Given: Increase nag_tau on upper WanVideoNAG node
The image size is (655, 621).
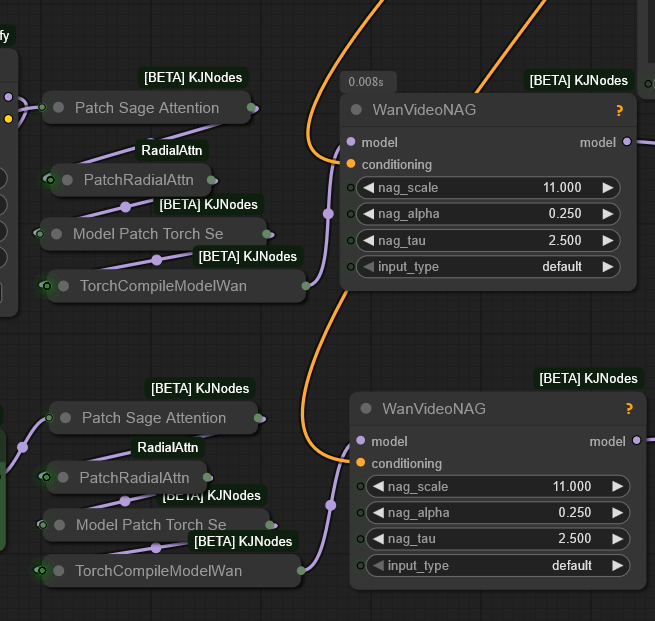Looking at the screenshot, I should 608,241.
